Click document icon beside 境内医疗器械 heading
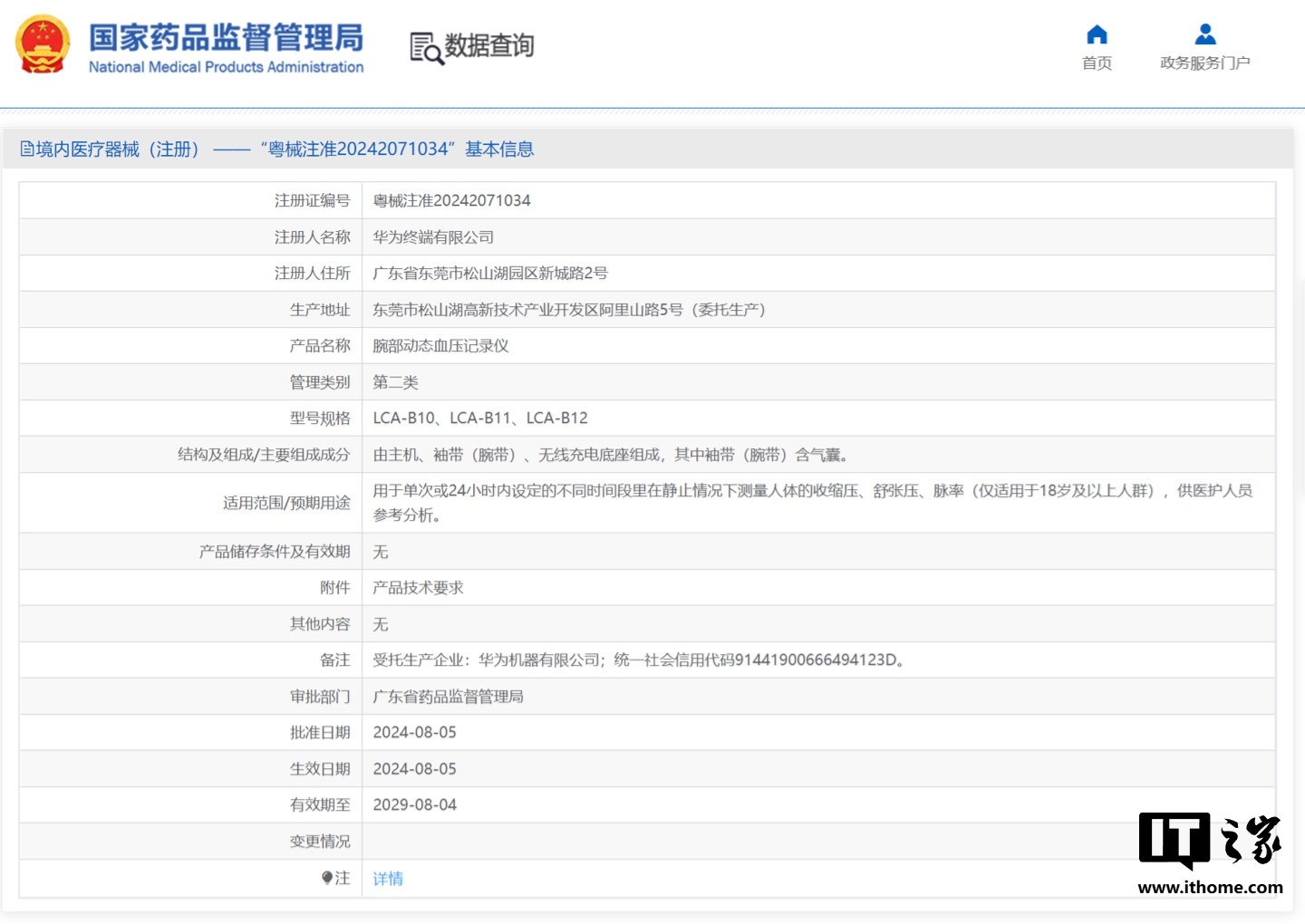Viewport: 1305px width, 924px height. click(27, 149)
